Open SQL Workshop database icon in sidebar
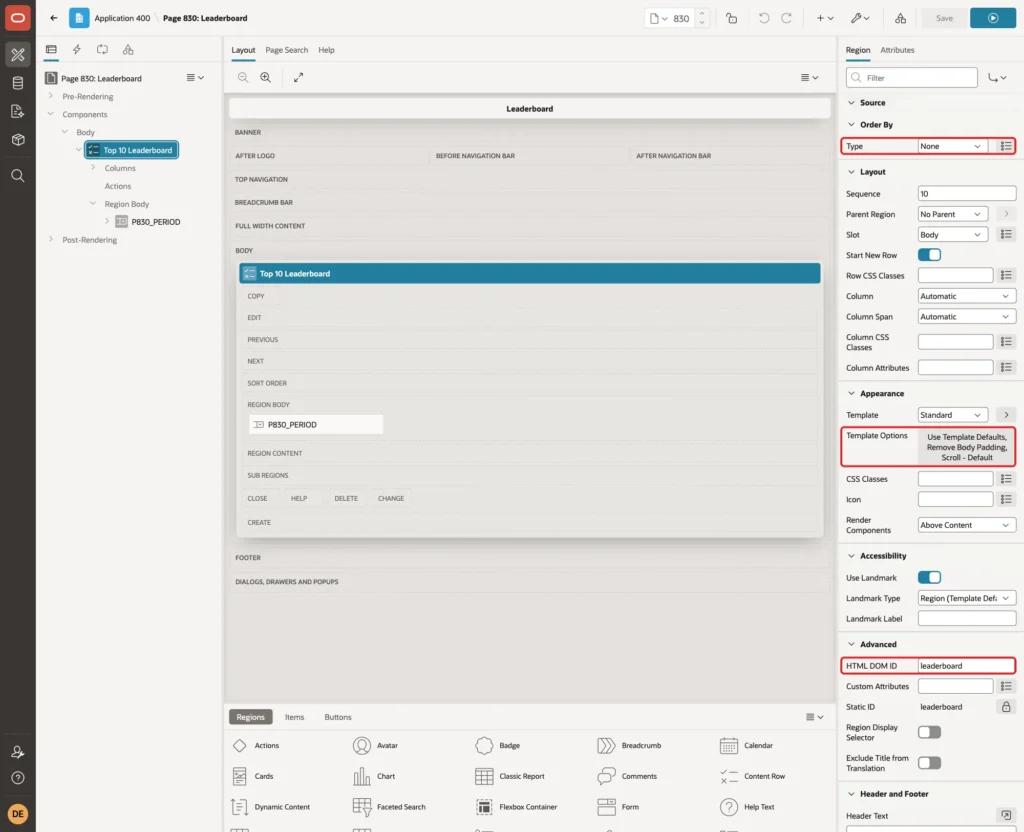Viewport: 1024px width, 832px height. pos(18,83)
